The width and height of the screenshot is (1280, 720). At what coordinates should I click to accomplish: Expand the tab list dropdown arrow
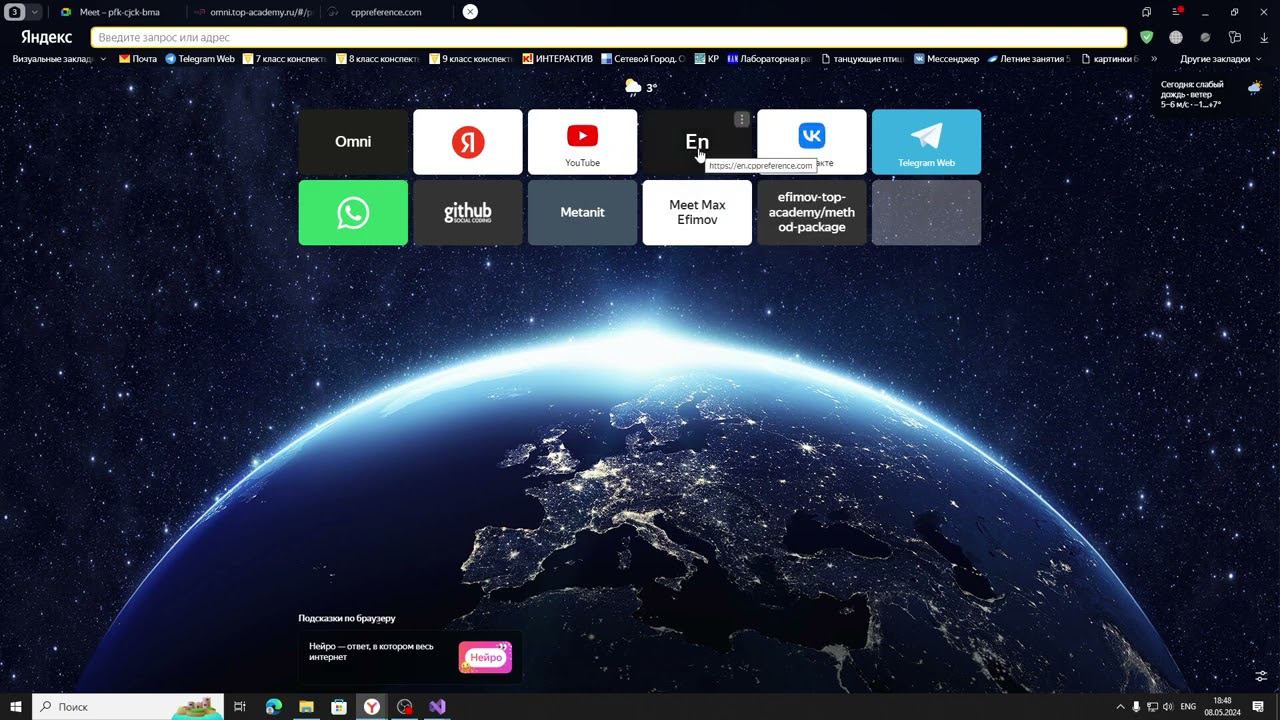[x=35, y=12]
